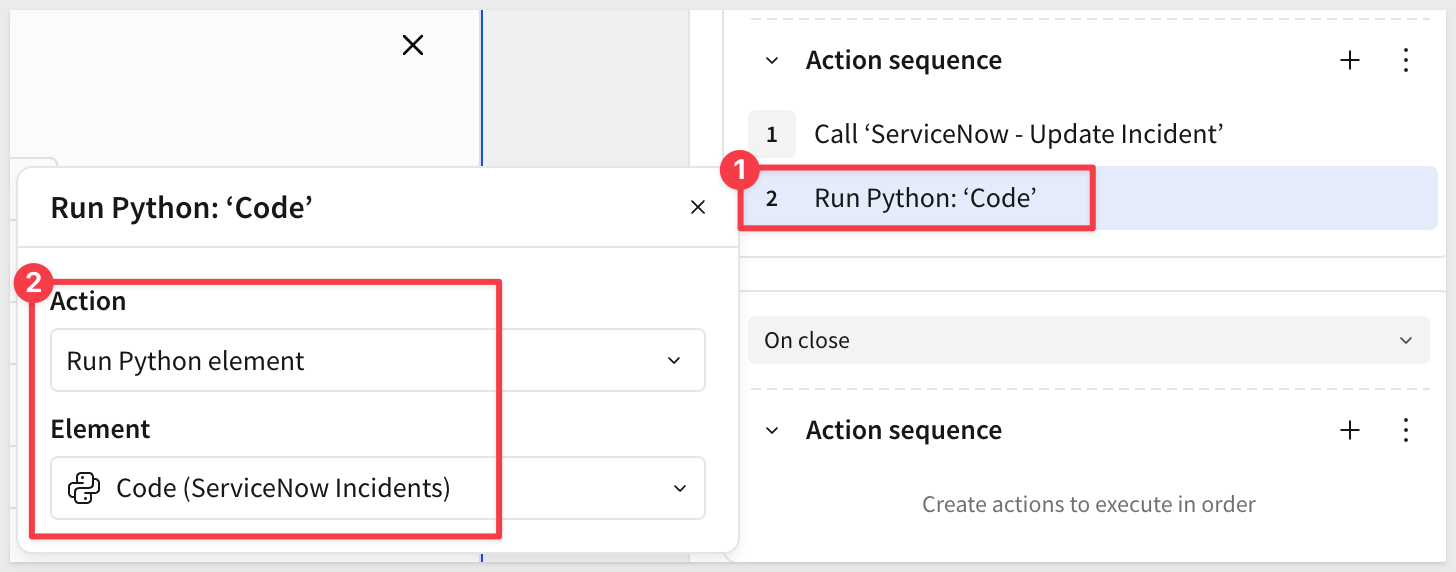Add action to the On close sequence
The height and width of the screenshot is (572, 1456).
pyautogui.click(x=1350, y=430)
